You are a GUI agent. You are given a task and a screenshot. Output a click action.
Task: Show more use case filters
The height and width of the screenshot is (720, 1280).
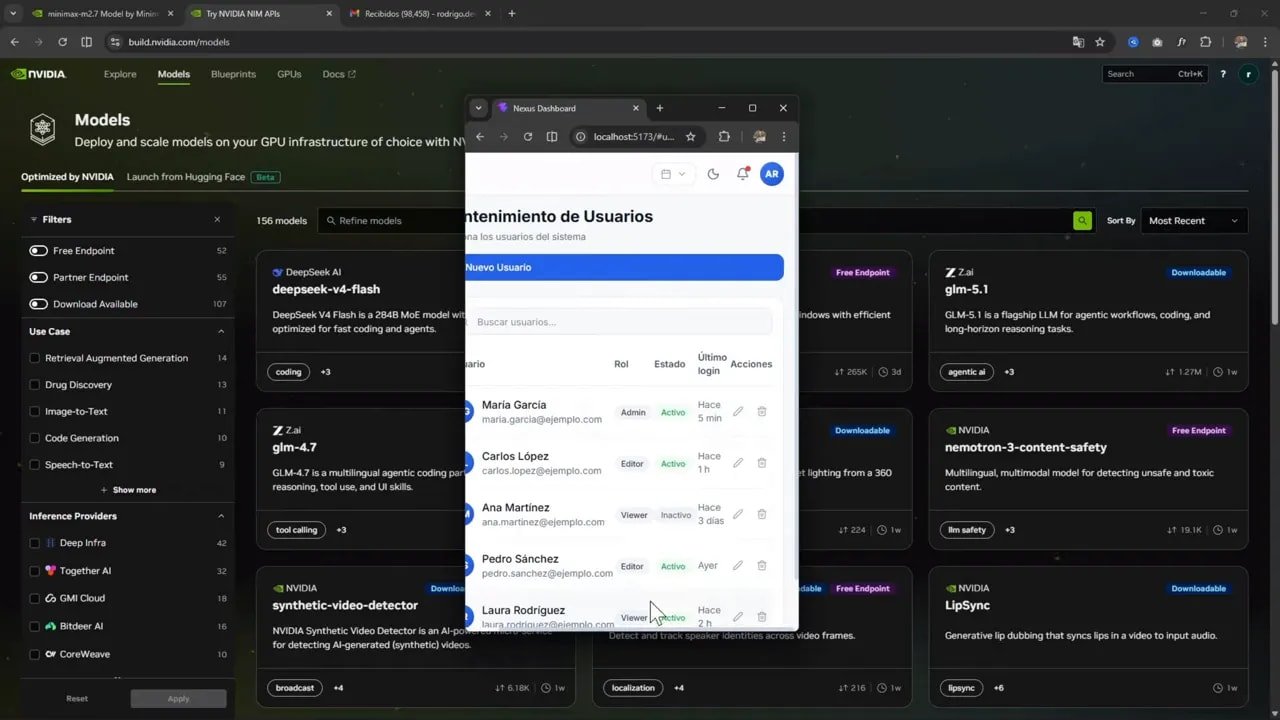(128, 490)
